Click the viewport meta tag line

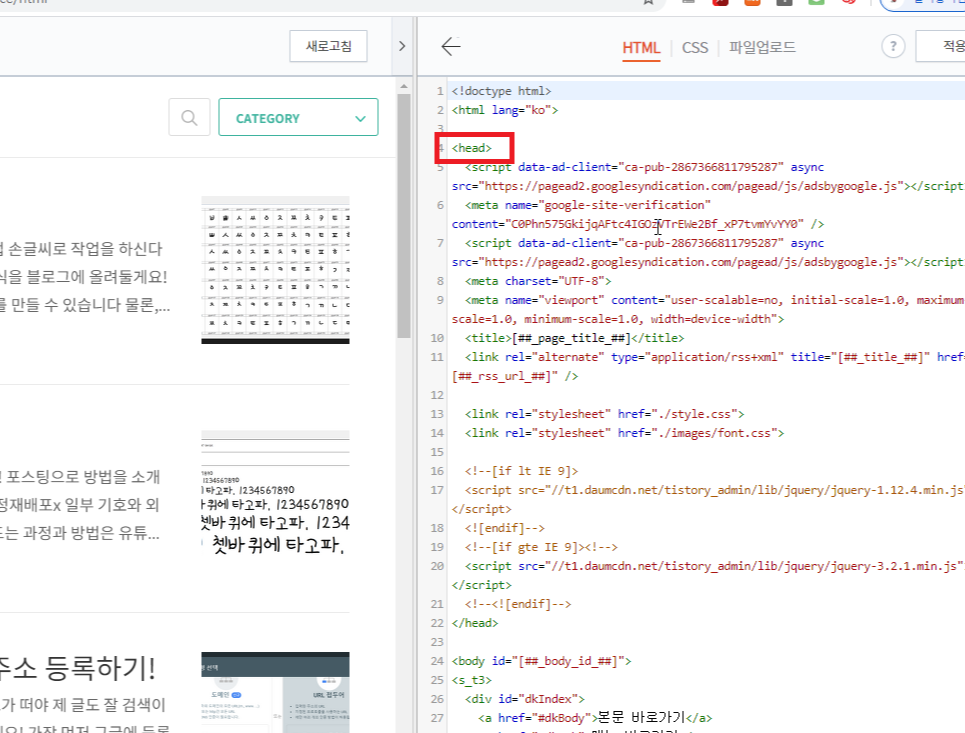pyautogui.click(x=708, y=310)
